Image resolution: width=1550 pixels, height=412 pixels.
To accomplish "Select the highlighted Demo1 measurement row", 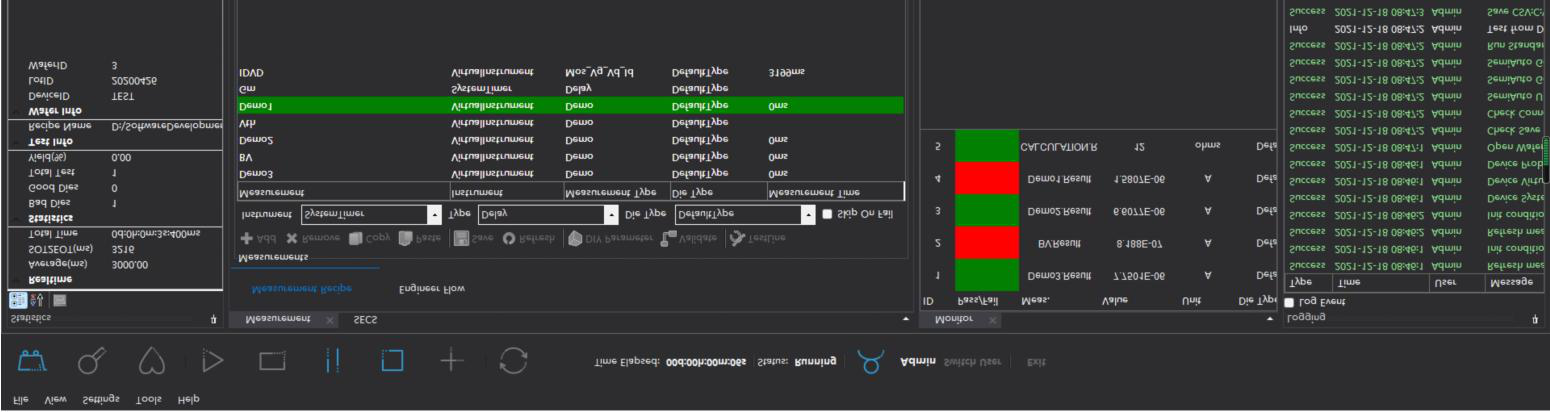I will [x=570, y=105].
